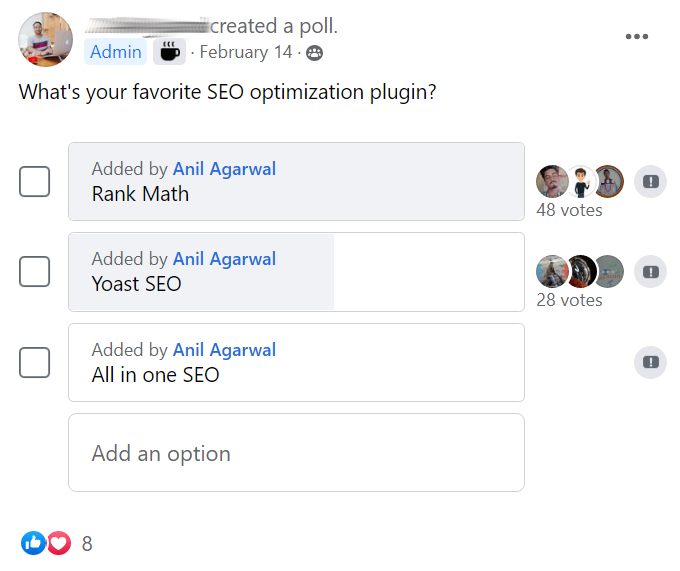Open the post options three-dot menu
This screenshot has height=571, width=680.
pyautogui.click(x=636, y=36)
